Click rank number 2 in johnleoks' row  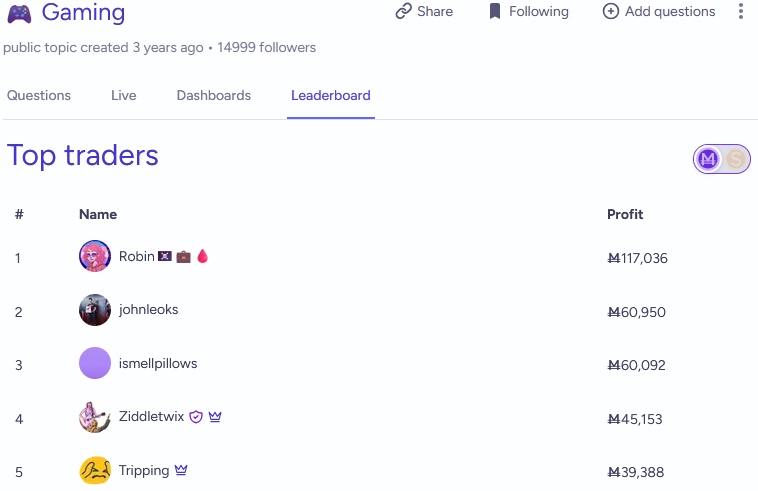(x=18, y=312)
